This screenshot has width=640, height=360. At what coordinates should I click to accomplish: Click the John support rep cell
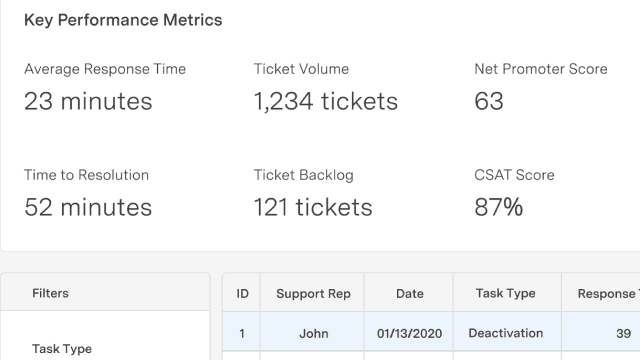pyautogui.click(x=313, y=332)
